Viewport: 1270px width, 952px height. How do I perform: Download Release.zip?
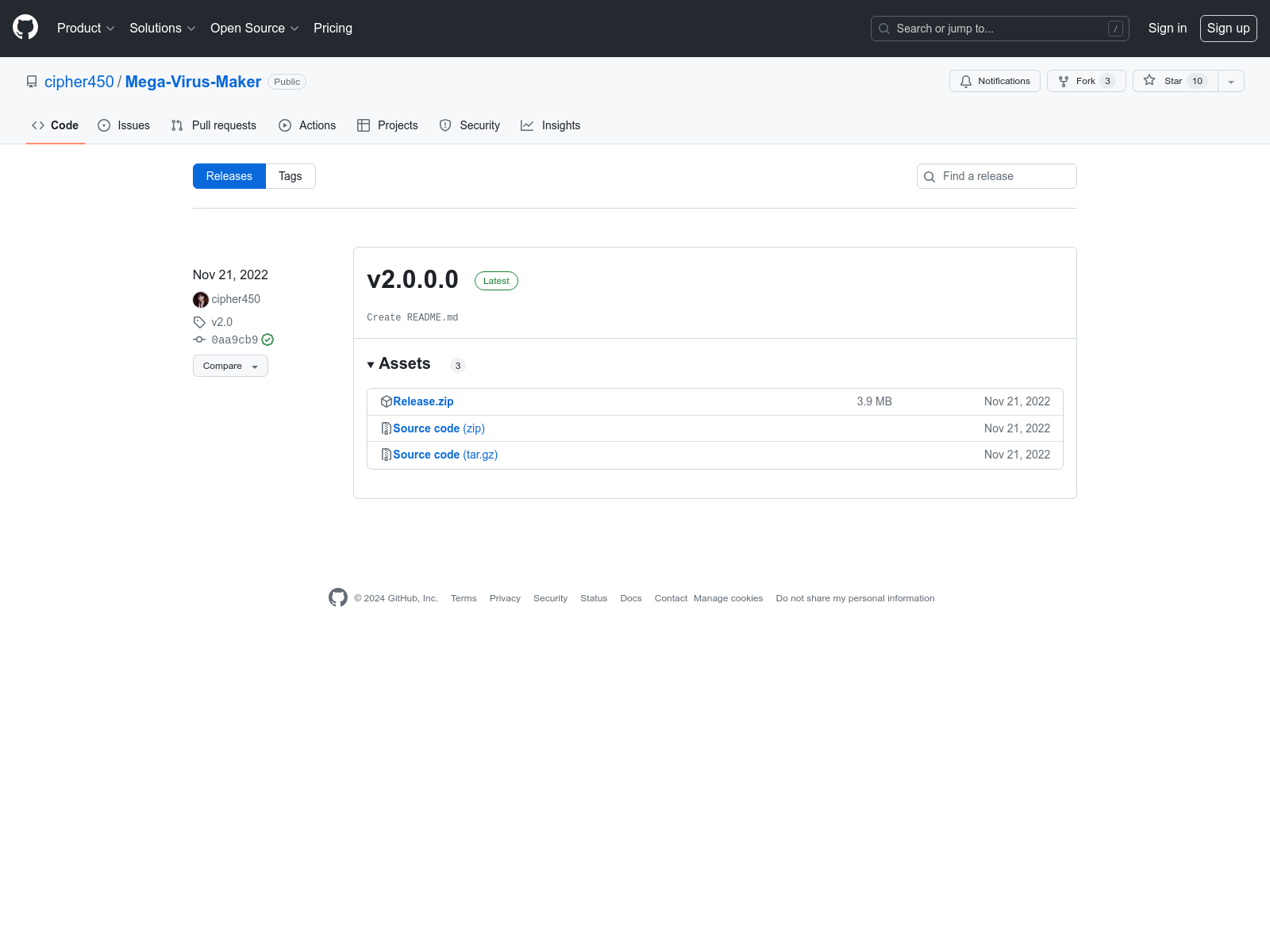(x=423, y=401)
